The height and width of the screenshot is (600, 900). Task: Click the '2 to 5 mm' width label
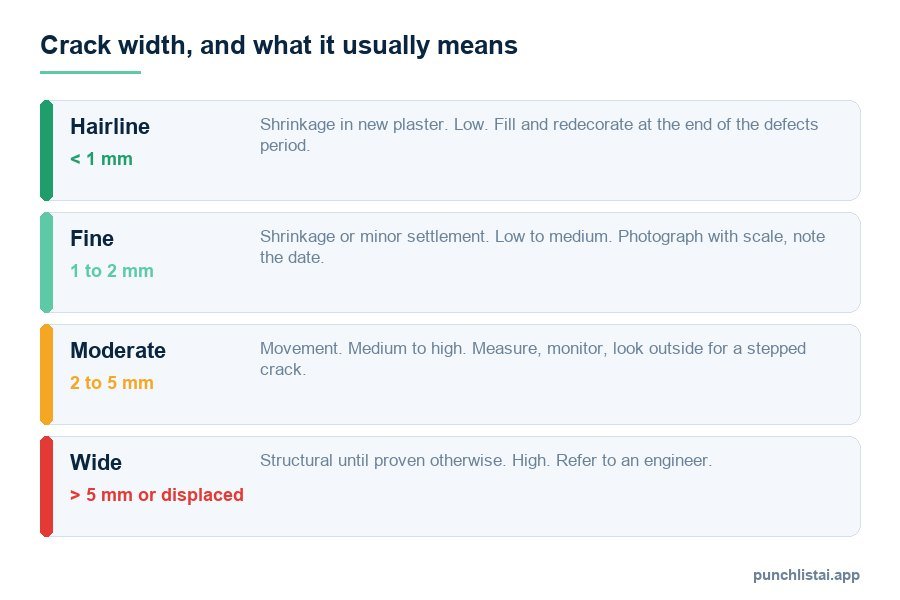111,382
